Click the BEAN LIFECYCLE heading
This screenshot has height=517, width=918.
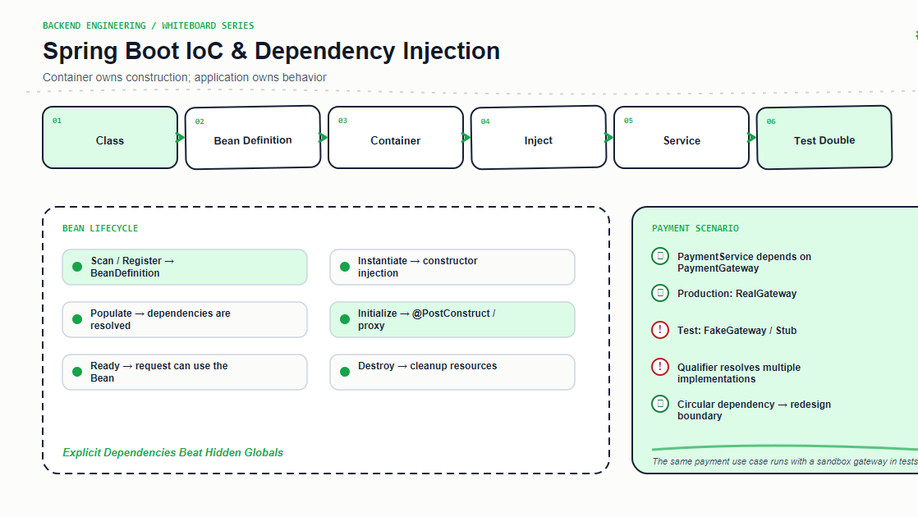[100, 228]
